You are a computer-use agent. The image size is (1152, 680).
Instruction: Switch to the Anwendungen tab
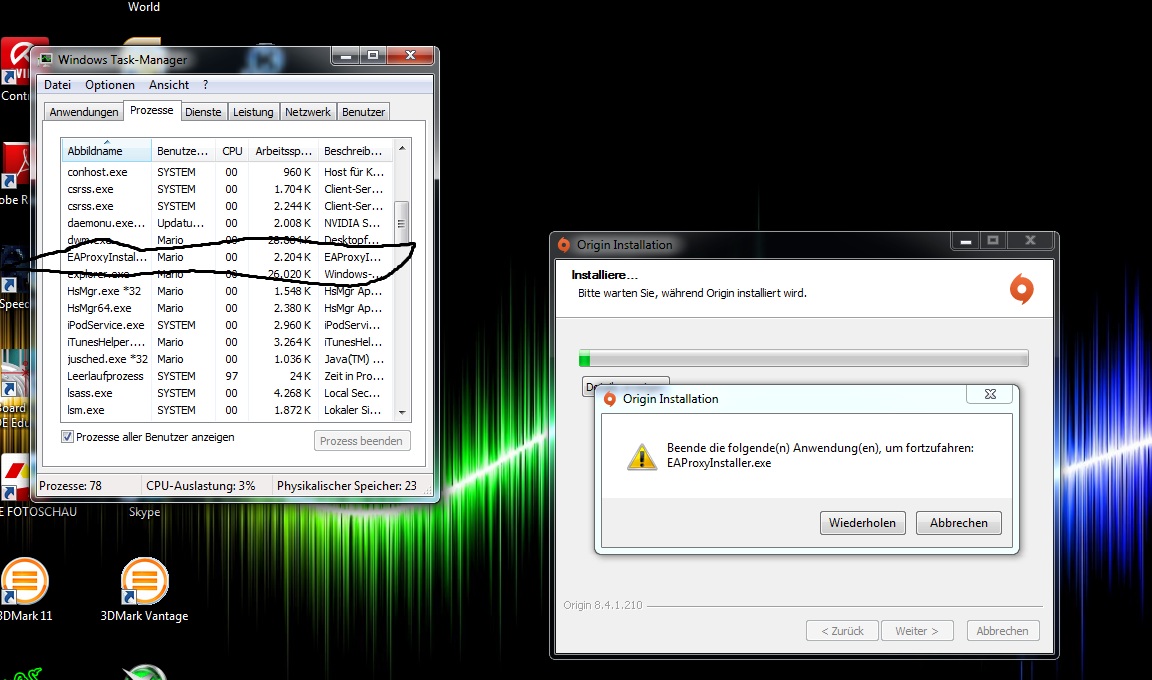(84, 112)
